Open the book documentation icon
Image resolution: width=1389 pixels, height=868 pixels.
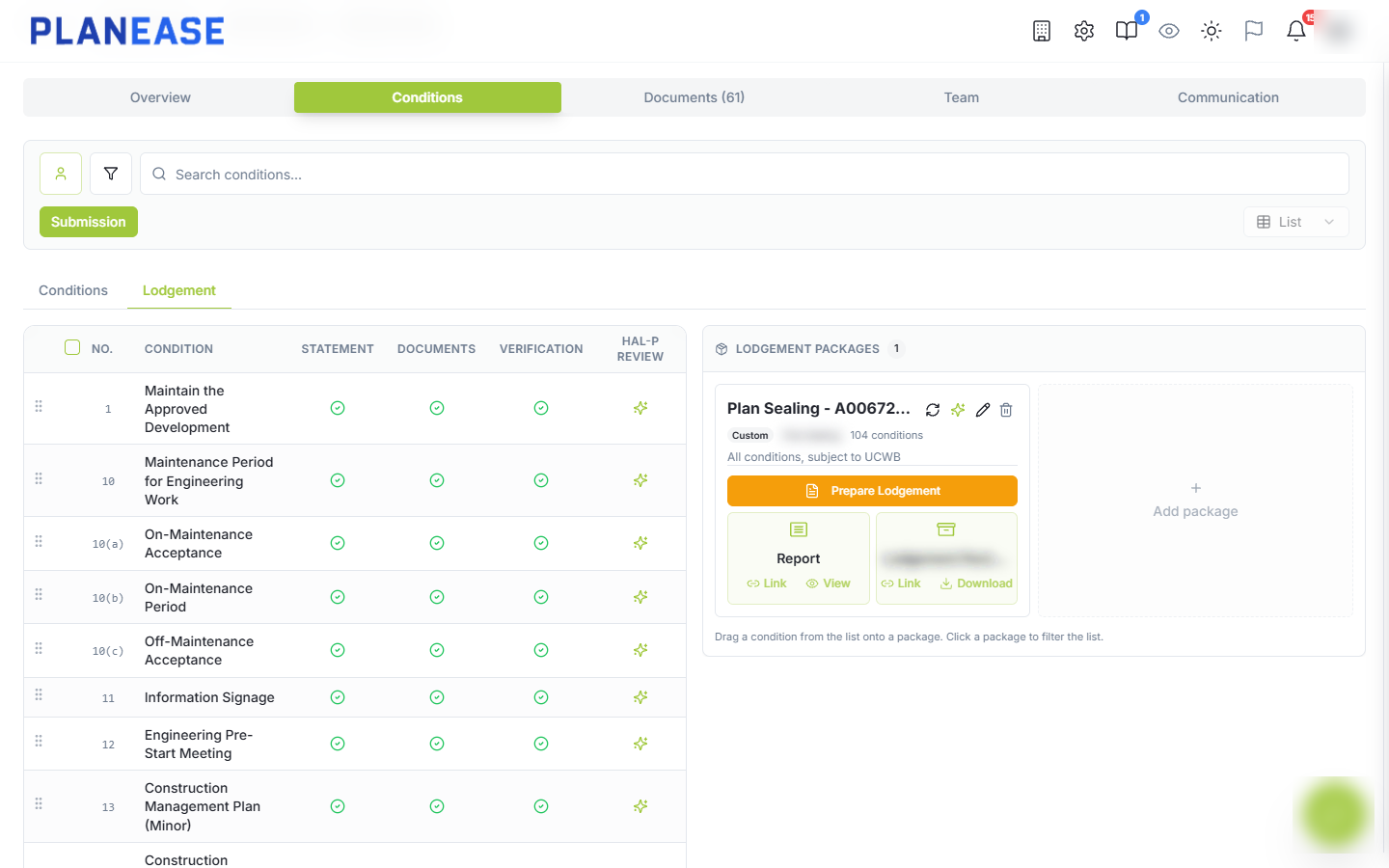pos(1127,31)
